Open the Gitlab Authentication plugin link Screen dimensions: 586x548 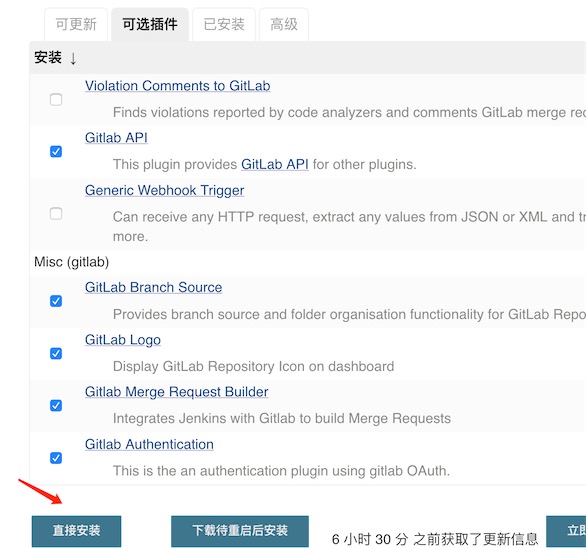[x=149, y=444]
